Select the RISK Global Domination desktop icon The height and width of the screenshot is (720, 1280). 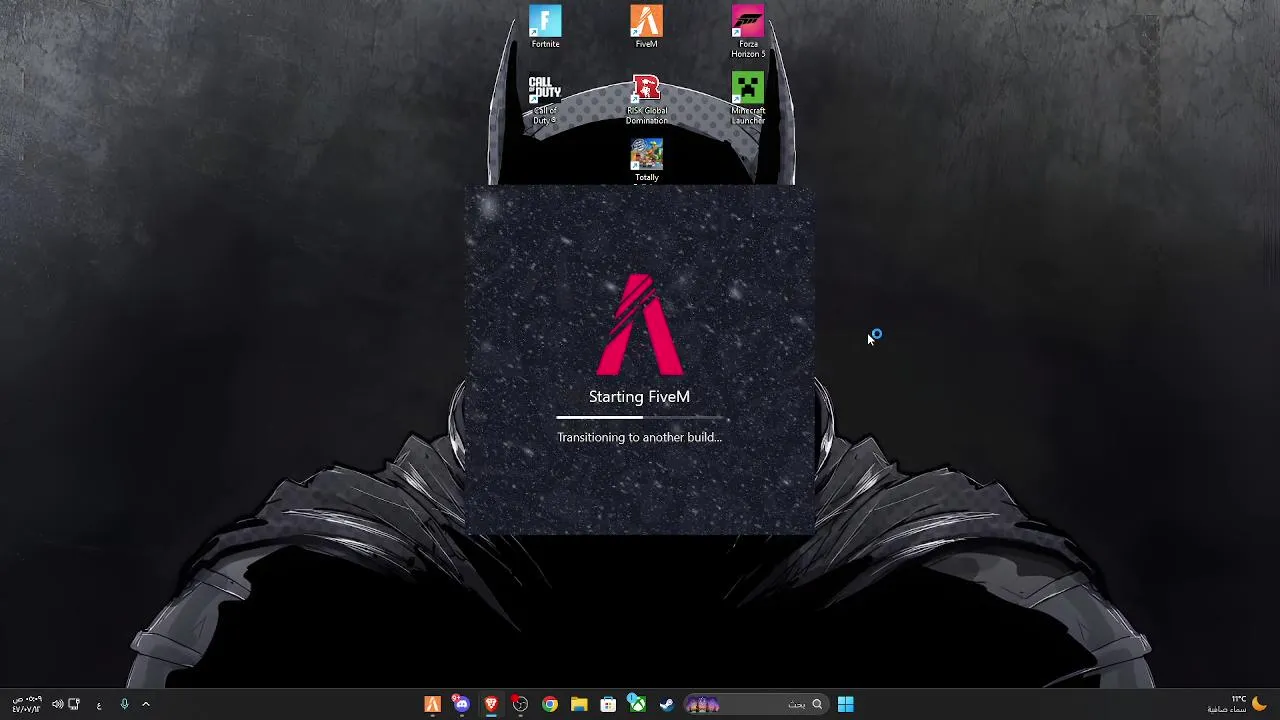tap(646, 99)
